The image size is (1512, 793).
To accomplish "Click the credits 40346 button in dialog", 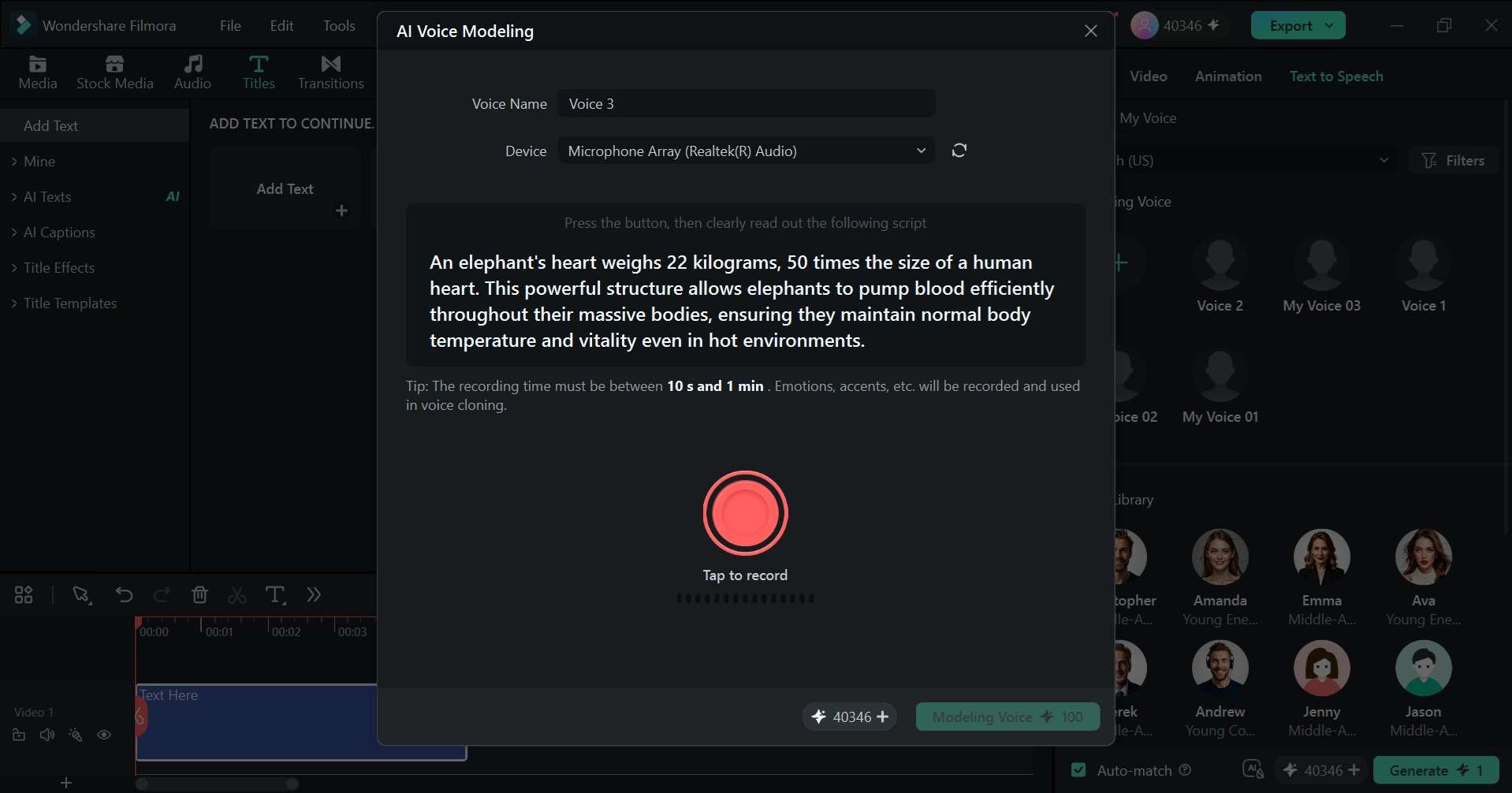I will (850, 717).
